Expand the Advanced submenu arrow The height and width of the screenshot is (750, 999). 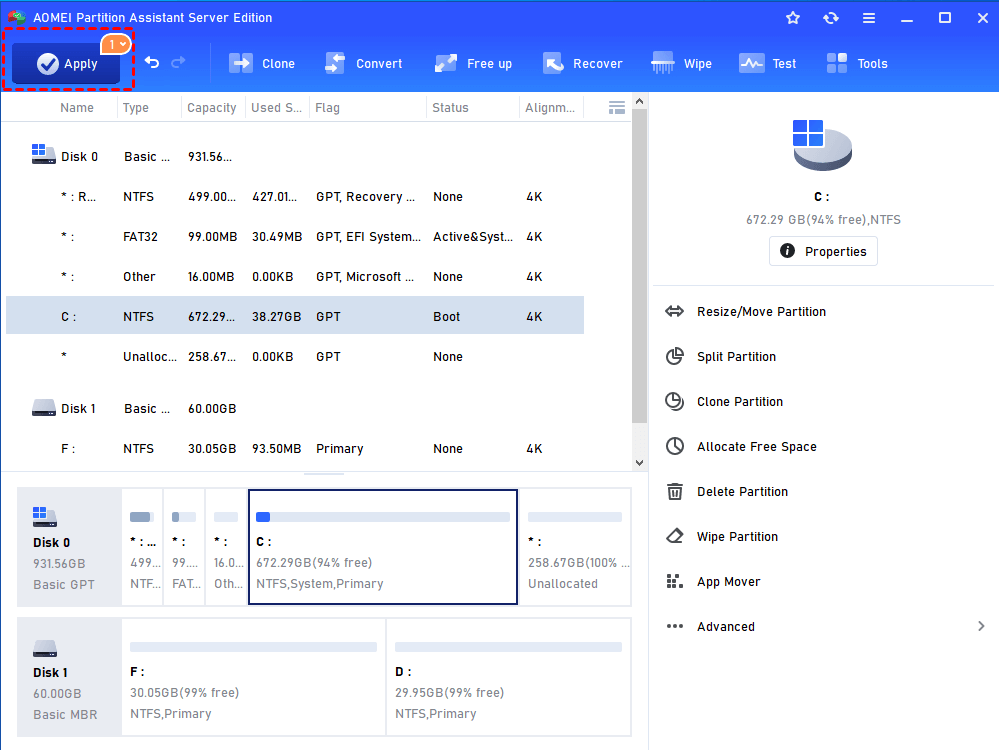[981, 626]
